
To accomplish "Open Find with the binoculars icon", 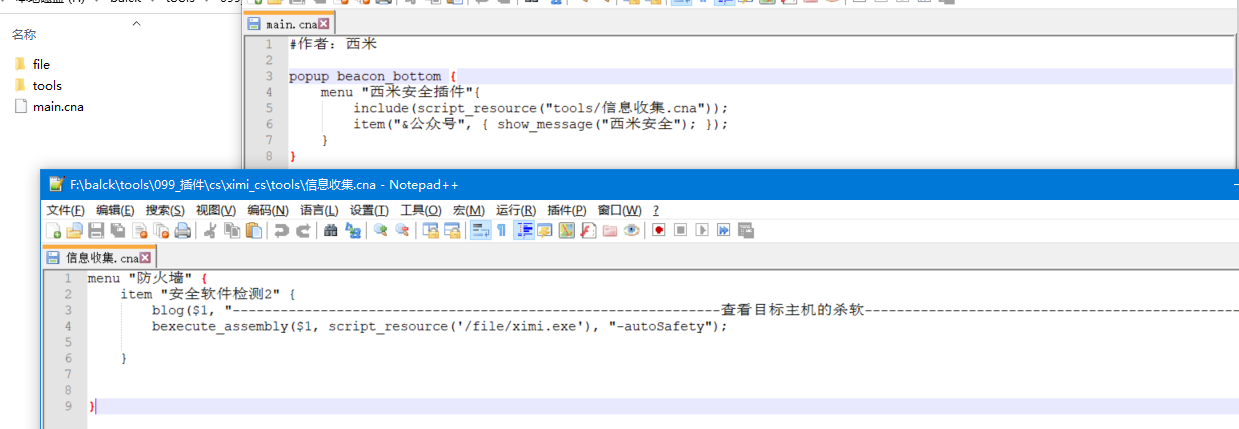I will pos(331,231).
